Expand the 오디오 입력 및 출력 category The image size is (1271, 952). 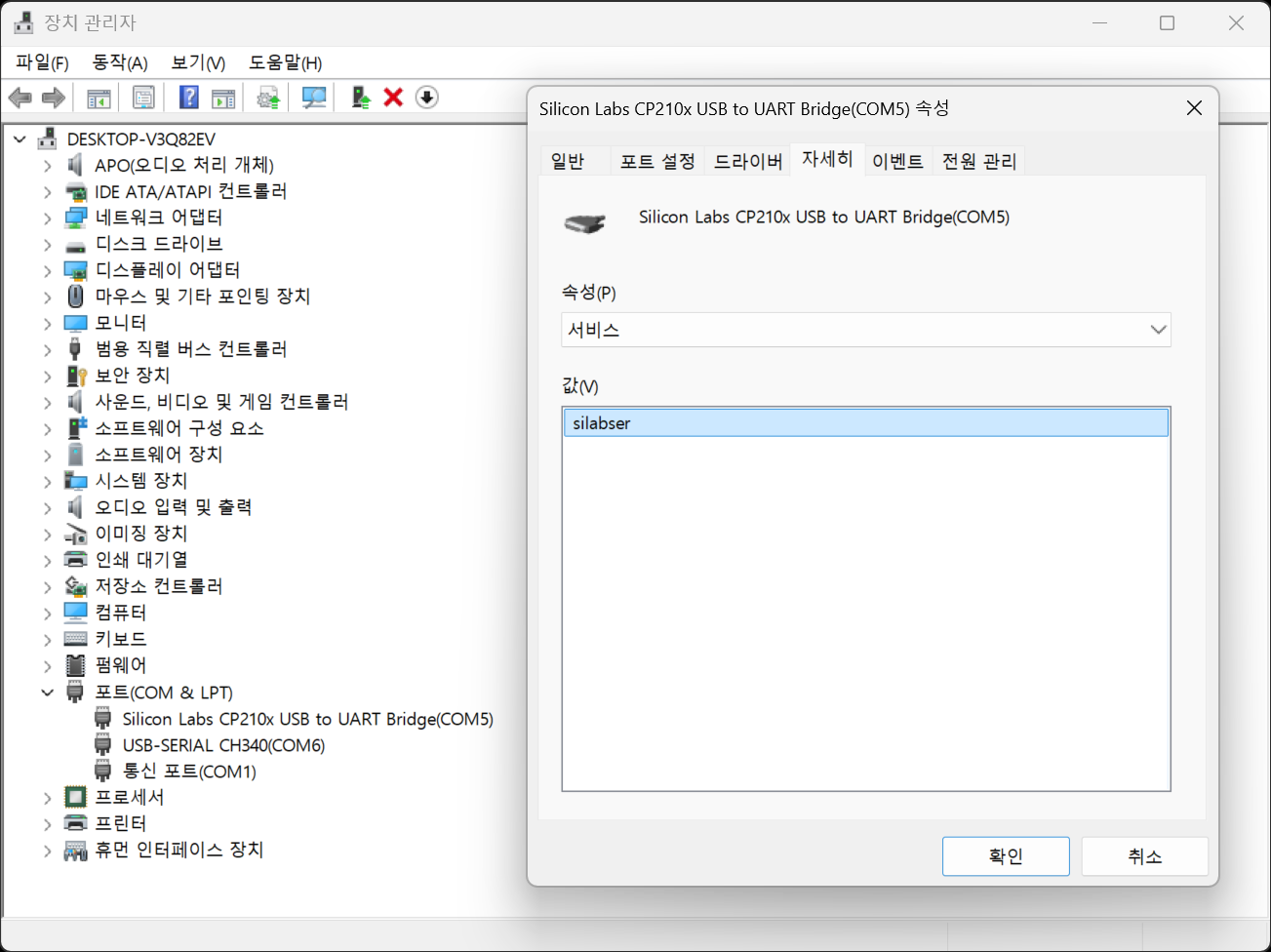(47, 507)
